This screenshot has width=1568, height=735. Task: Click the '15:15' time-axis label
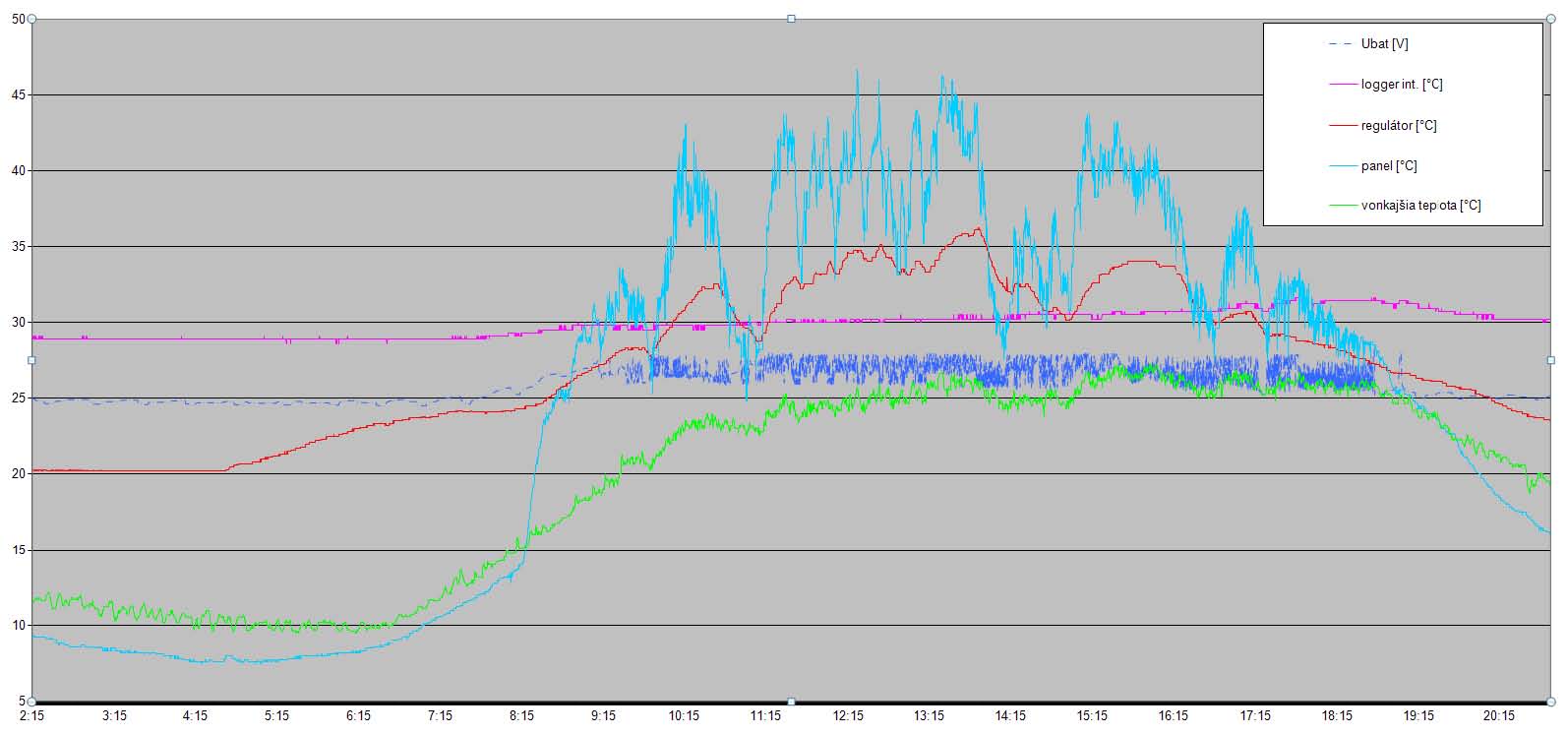point(1092,716)
